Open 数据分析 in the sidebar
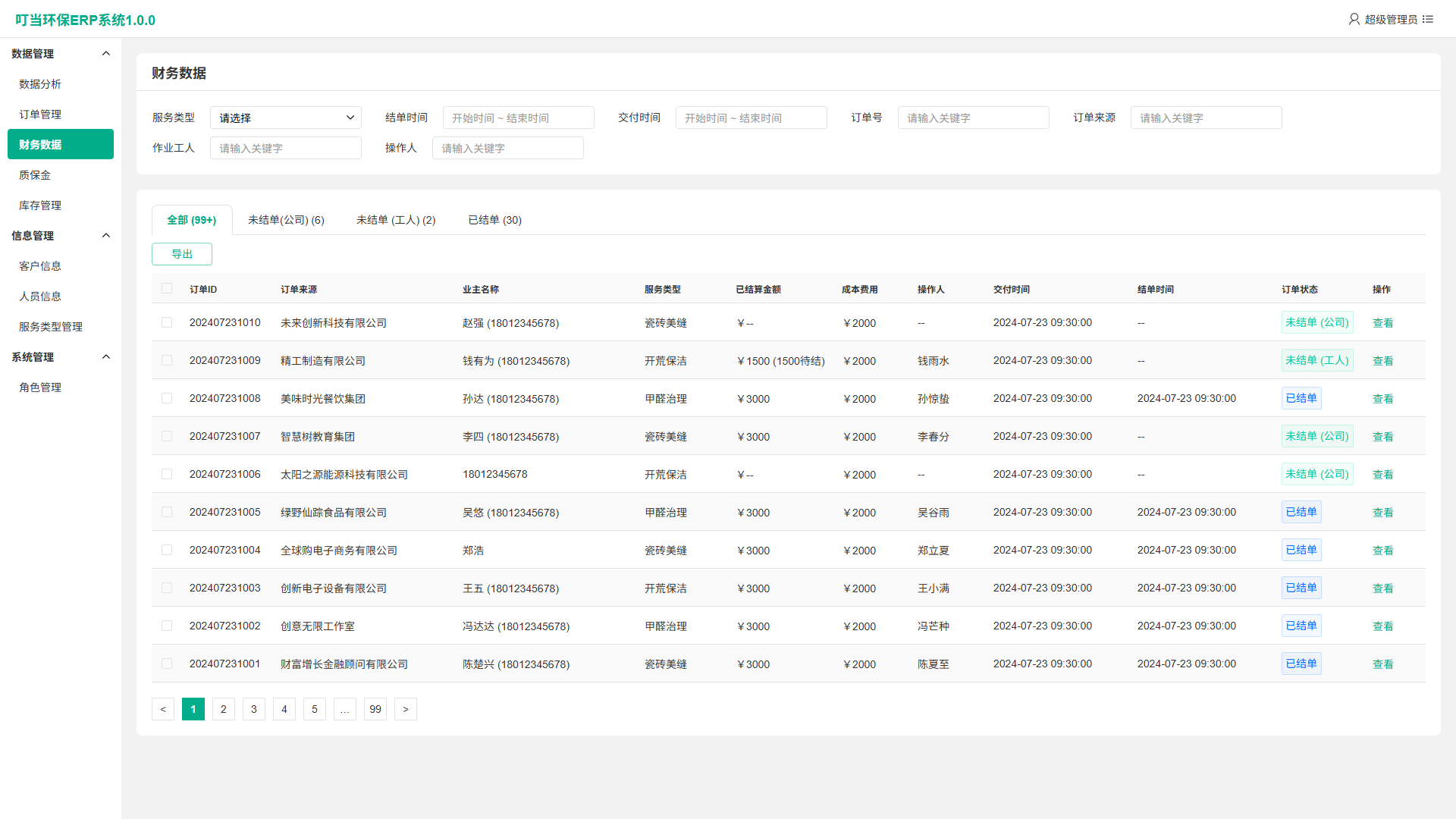1456x819 pixels. click(61, 83)
